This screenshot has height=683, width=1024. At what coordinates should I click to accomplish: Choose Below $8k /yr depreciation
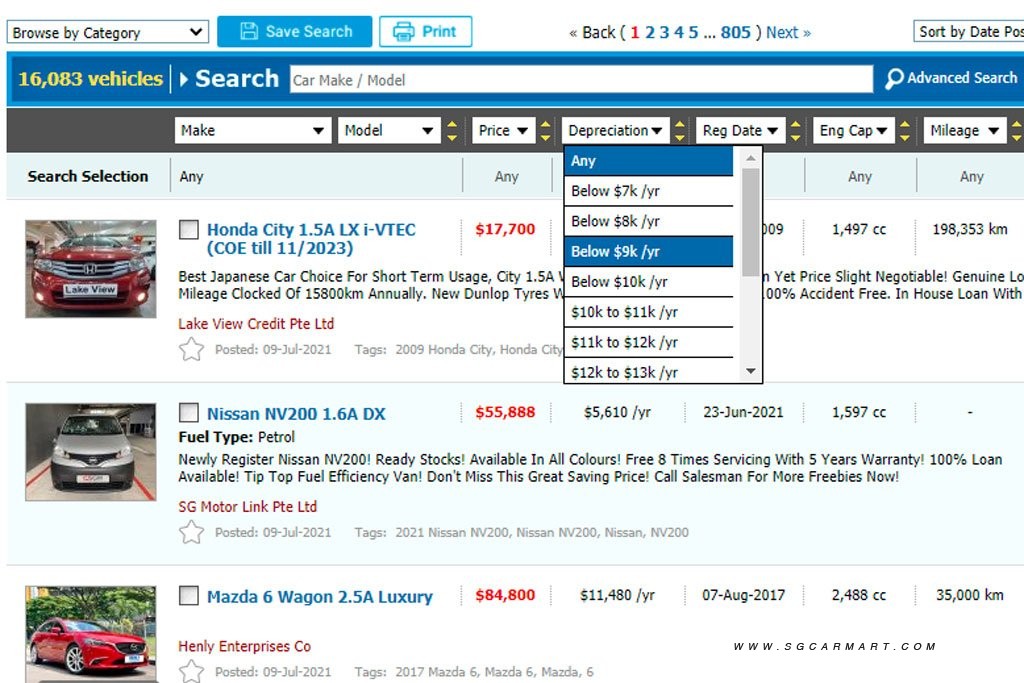click(648, 221)
